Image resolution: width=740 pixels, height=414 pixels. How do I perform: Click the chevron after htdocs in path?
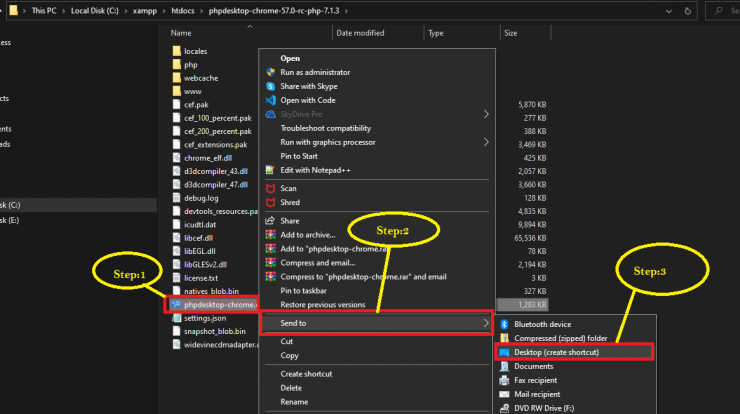(202, 11)
